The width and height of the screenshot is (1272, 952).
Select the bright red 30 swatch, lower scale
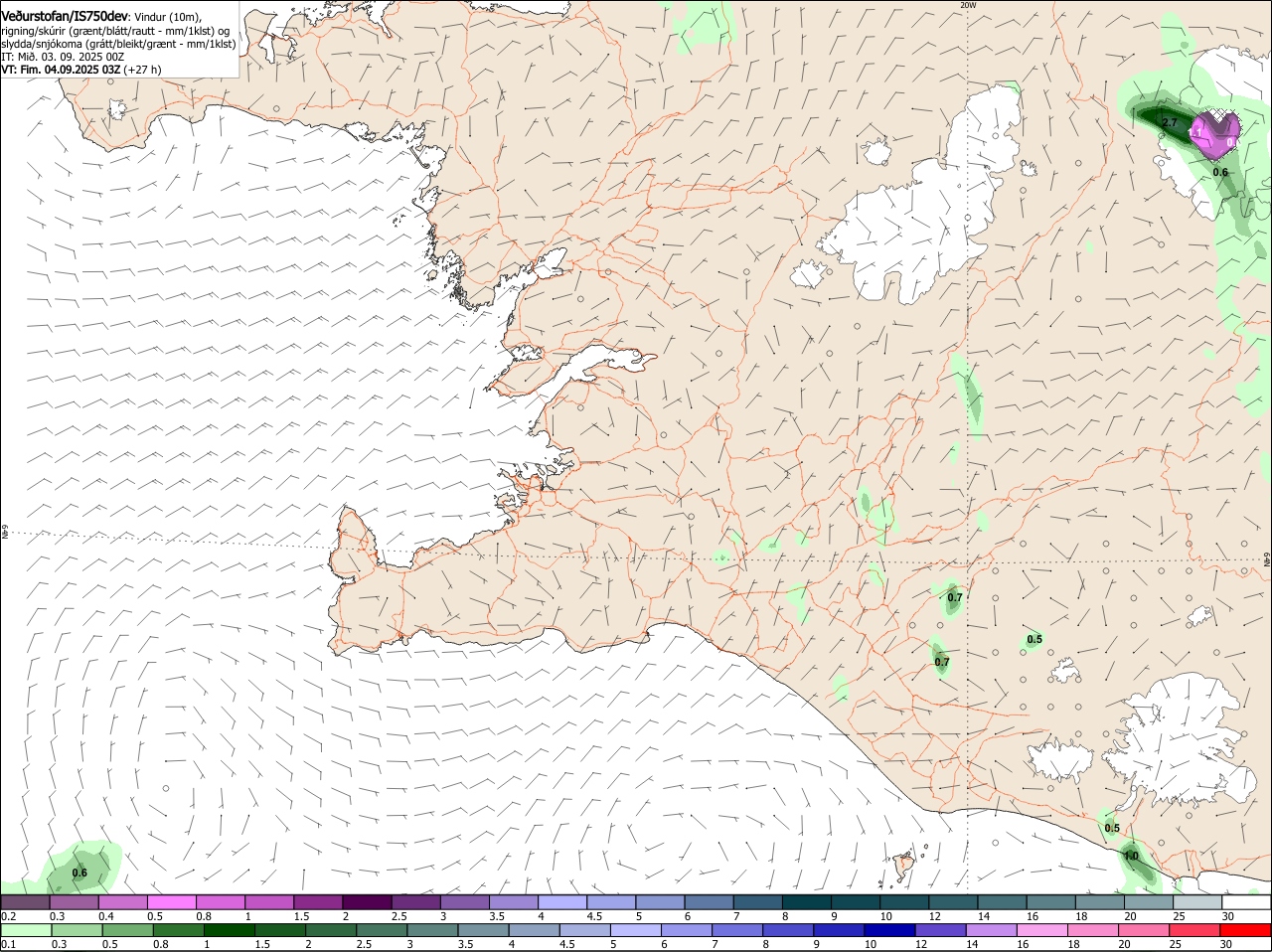(x=1246, y=930)
